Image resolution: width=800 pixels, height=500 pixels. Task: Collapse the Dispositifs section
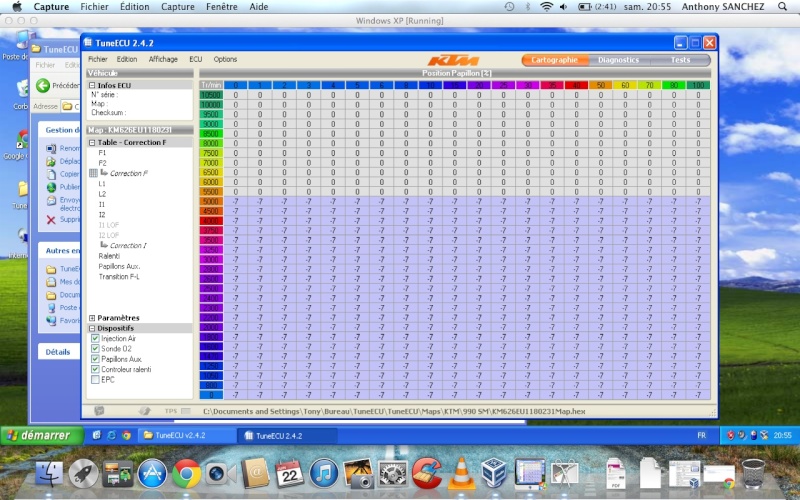click(x=92, y=328)
